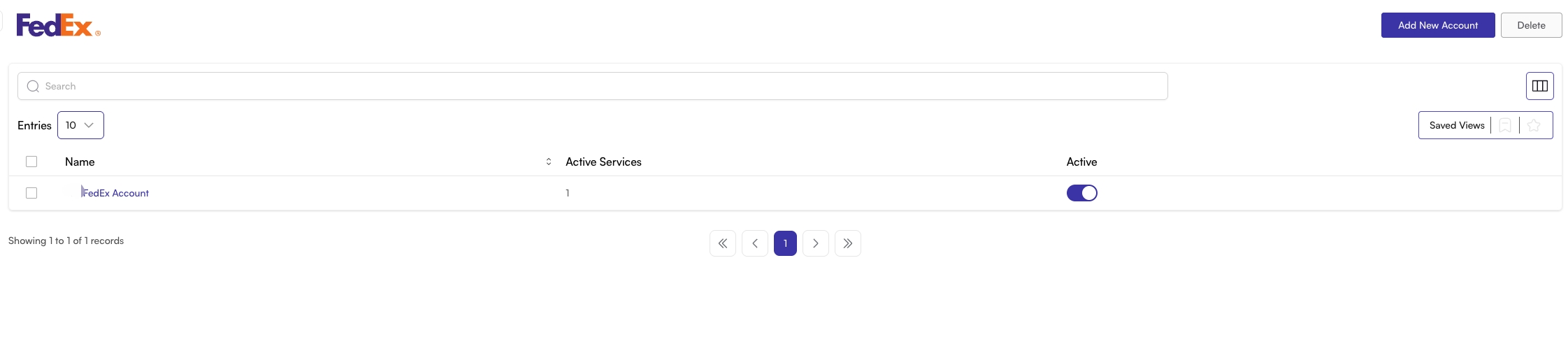Click the FedEx logo
This screenshot has width=1568, height=351.
pyautogui.click(x=58, y=25)
